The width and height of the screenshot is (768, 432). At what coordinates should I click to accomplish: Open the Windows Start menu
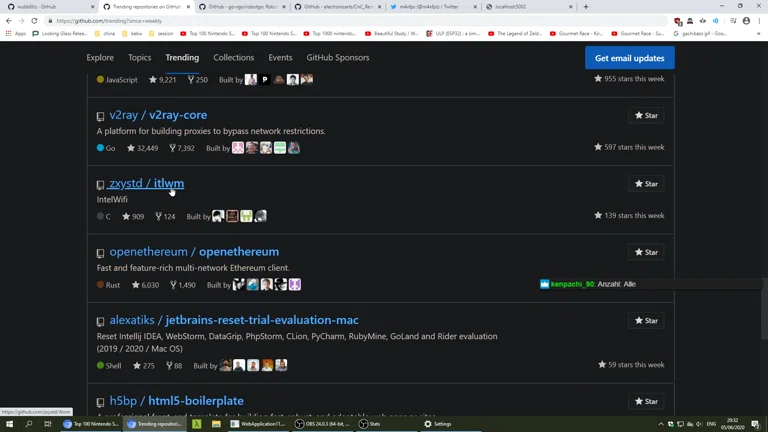click(x=9, y=424)
